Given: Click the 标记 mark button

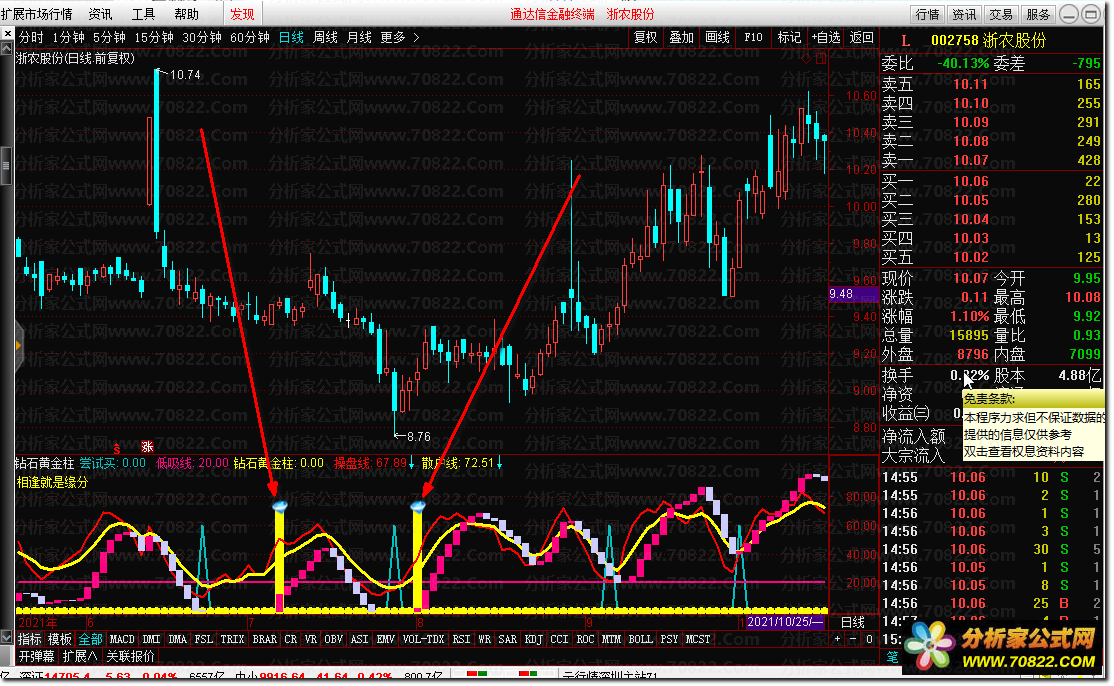Looking at the screenshot, I should (789, 38).
